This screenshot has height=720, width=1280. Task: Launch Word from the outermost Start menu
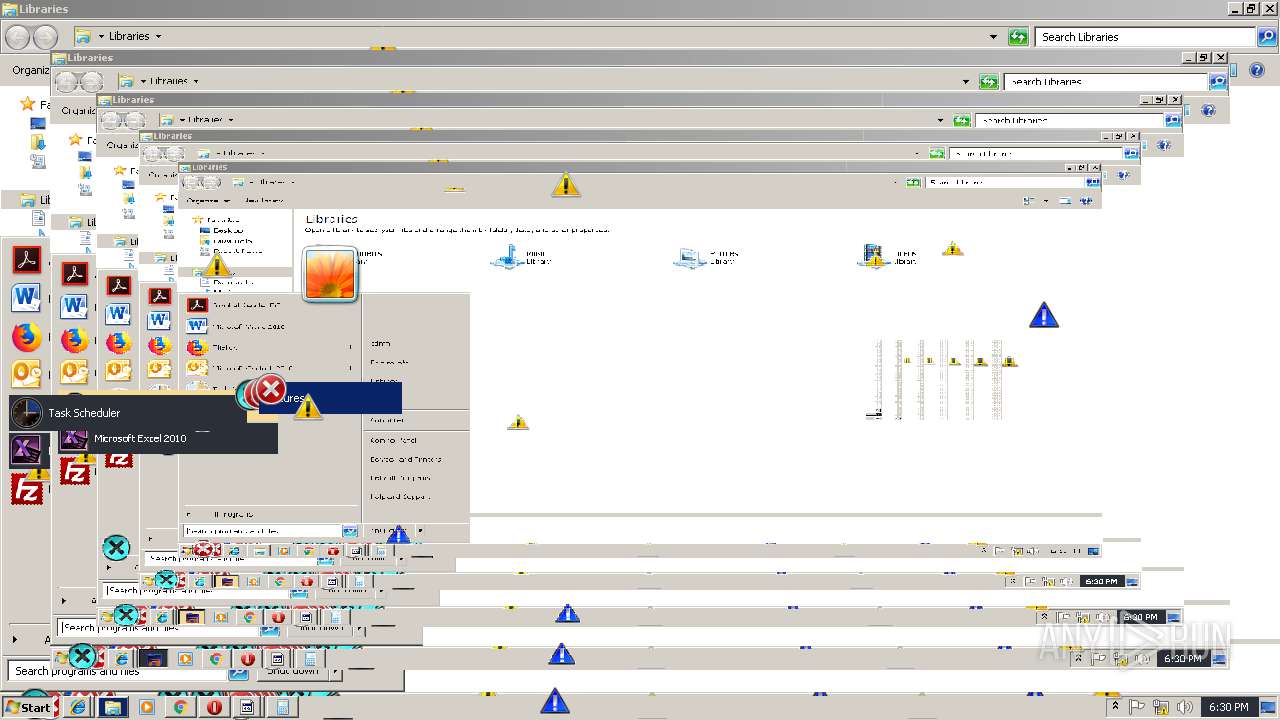(x=26, y=298)
